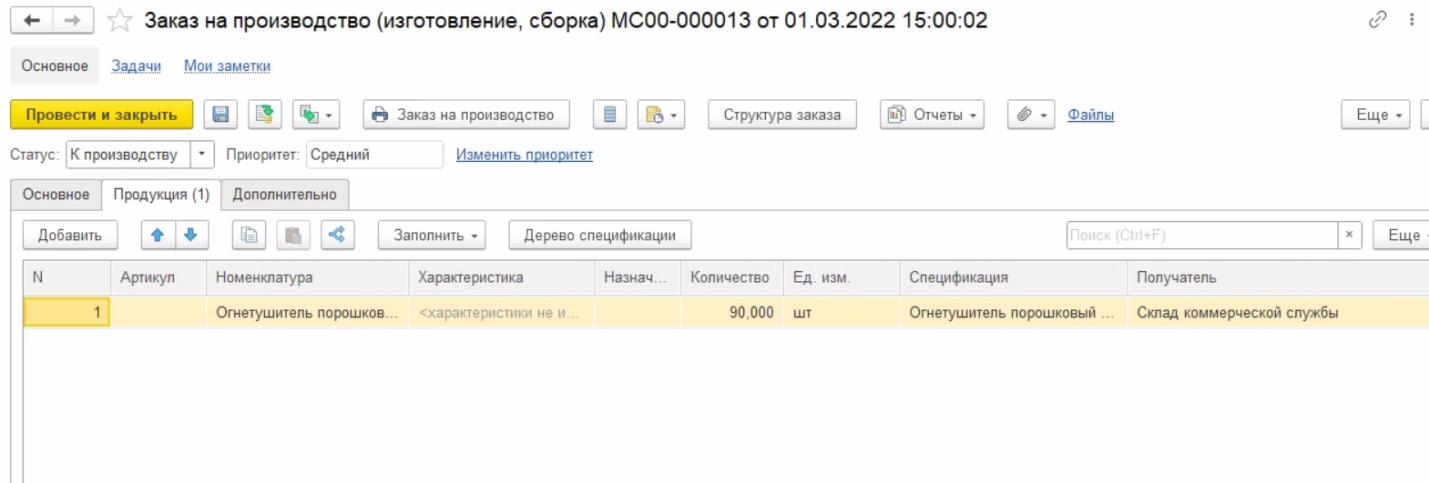Save document using the floppy disk icon
Image resolution: width=1429 pixels, height=483 pixels.
220,115
